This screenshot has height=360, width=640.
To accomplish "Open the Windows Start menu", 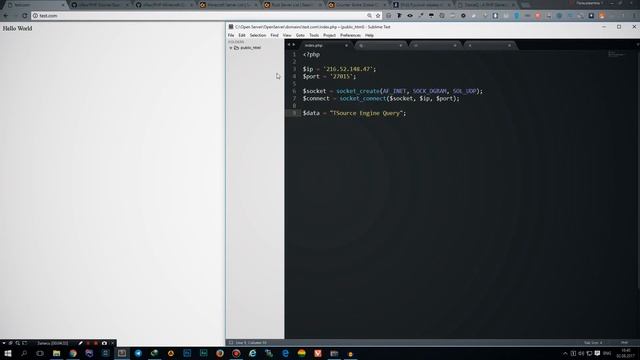I will coord(8,353).
